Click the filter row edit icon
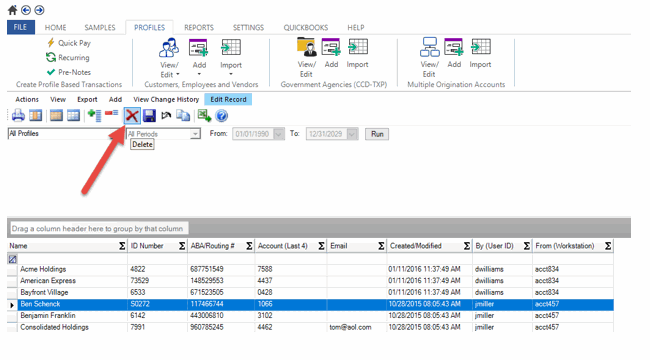 click(x=12, y=259)
